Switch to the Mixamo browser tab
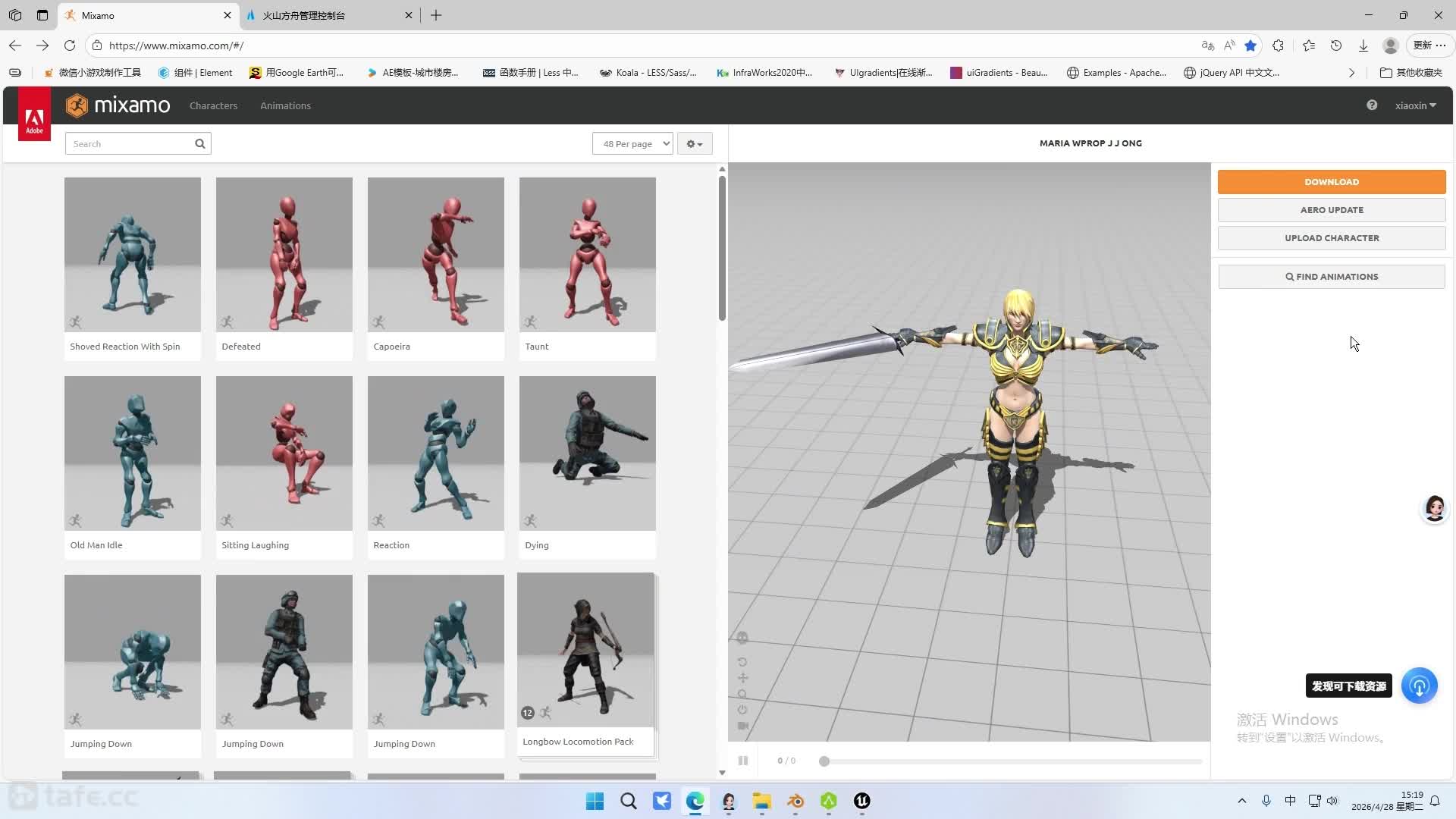 pos(149,15)
